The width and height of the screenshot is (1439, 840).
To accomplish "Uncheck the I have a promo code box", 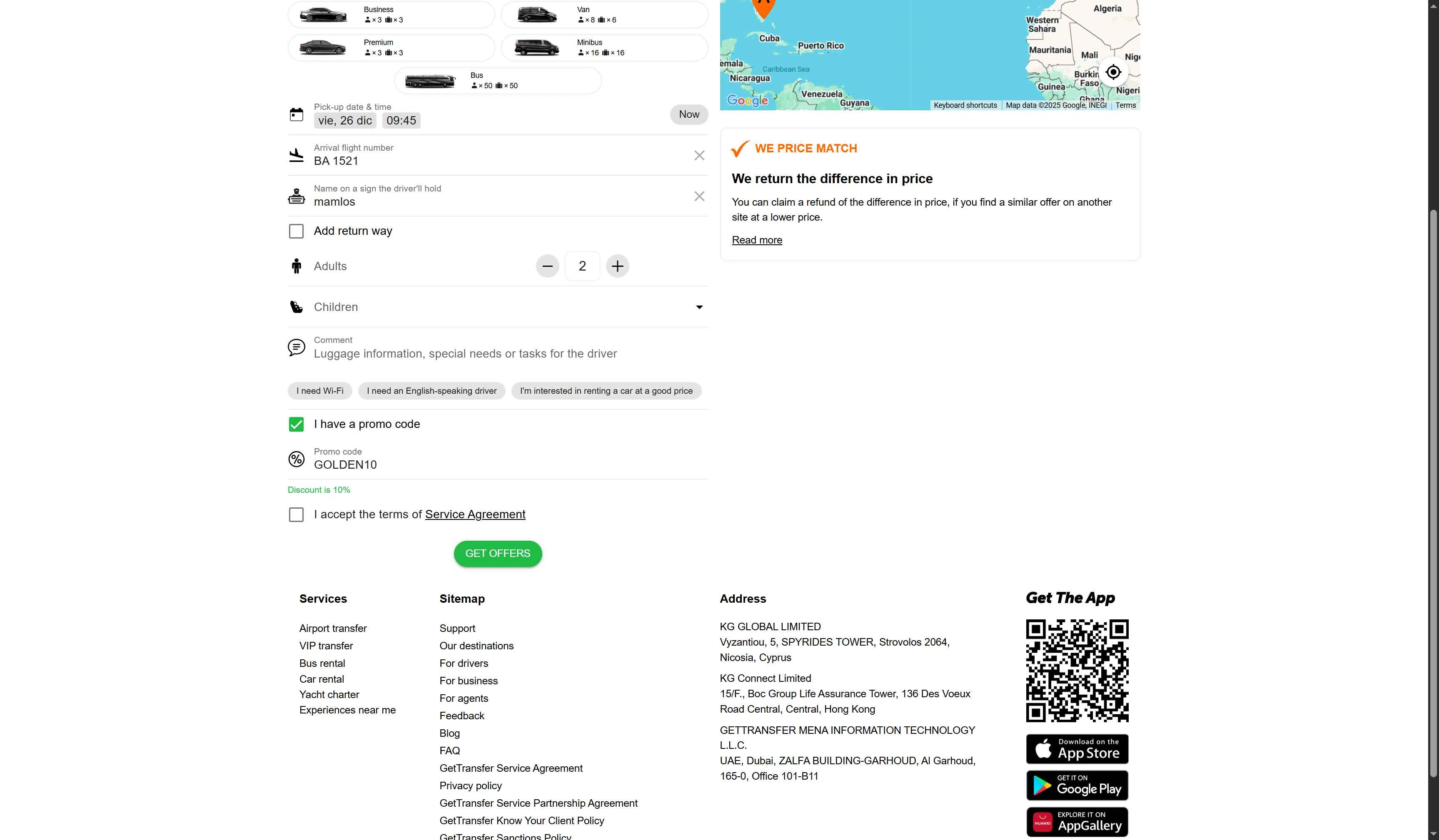I will tap(297, 424).
